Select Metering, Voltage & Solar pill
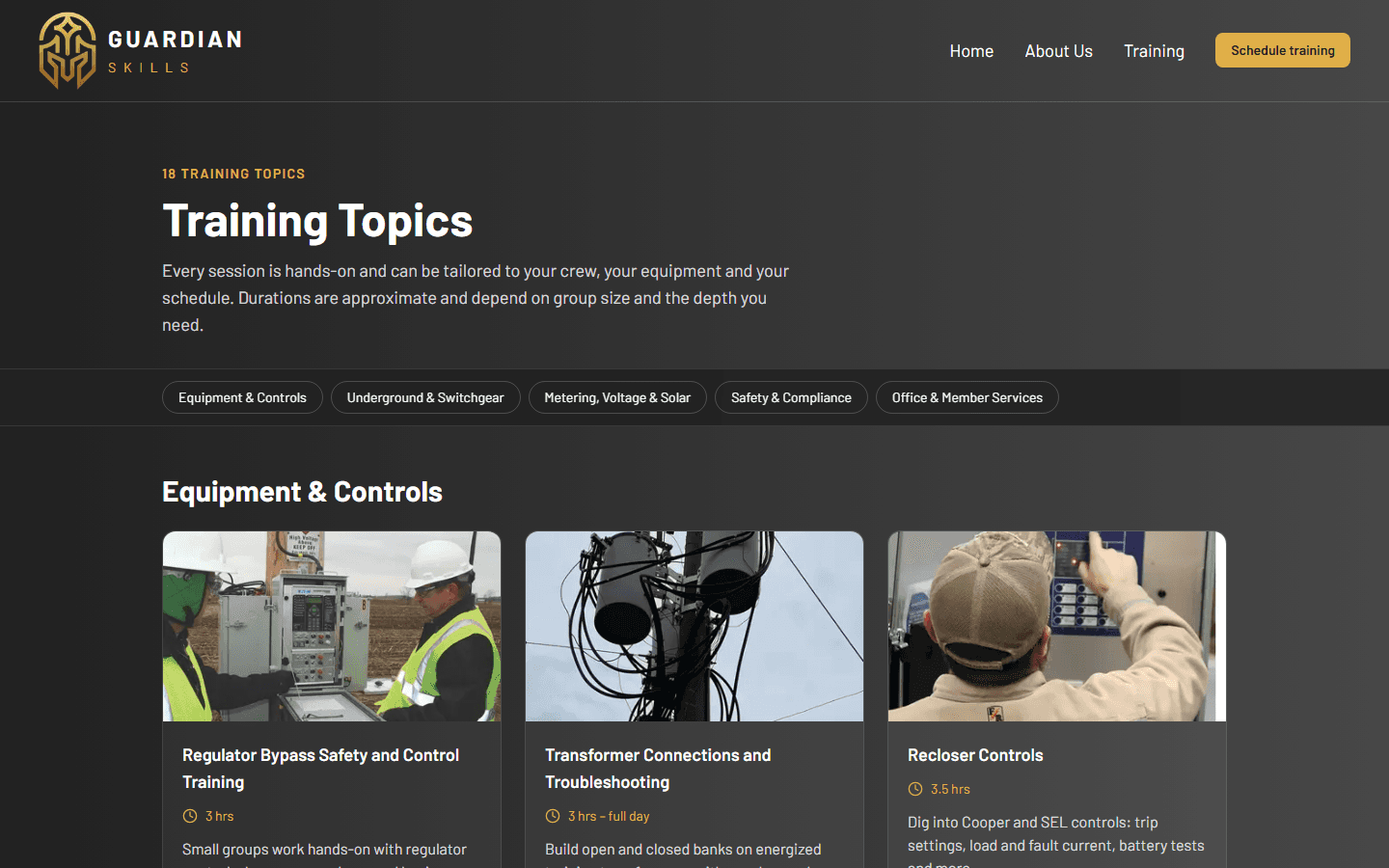Viewport: 1389px width, 868px height. [x=617, y=397]
